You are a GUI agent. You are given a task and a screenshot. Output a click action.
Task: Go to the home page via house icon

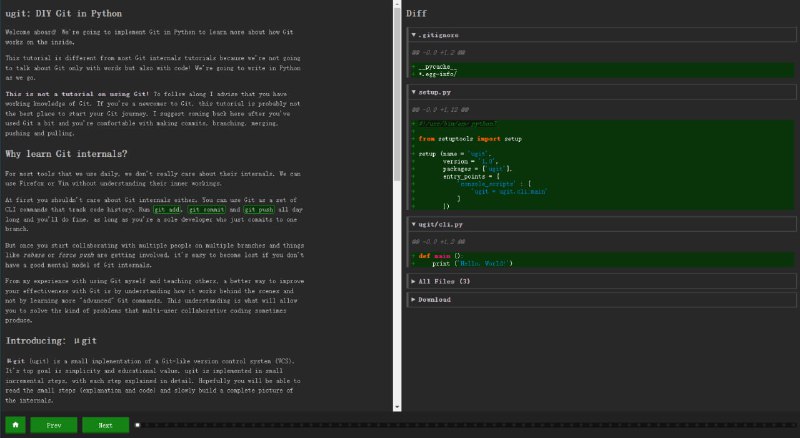15,425
